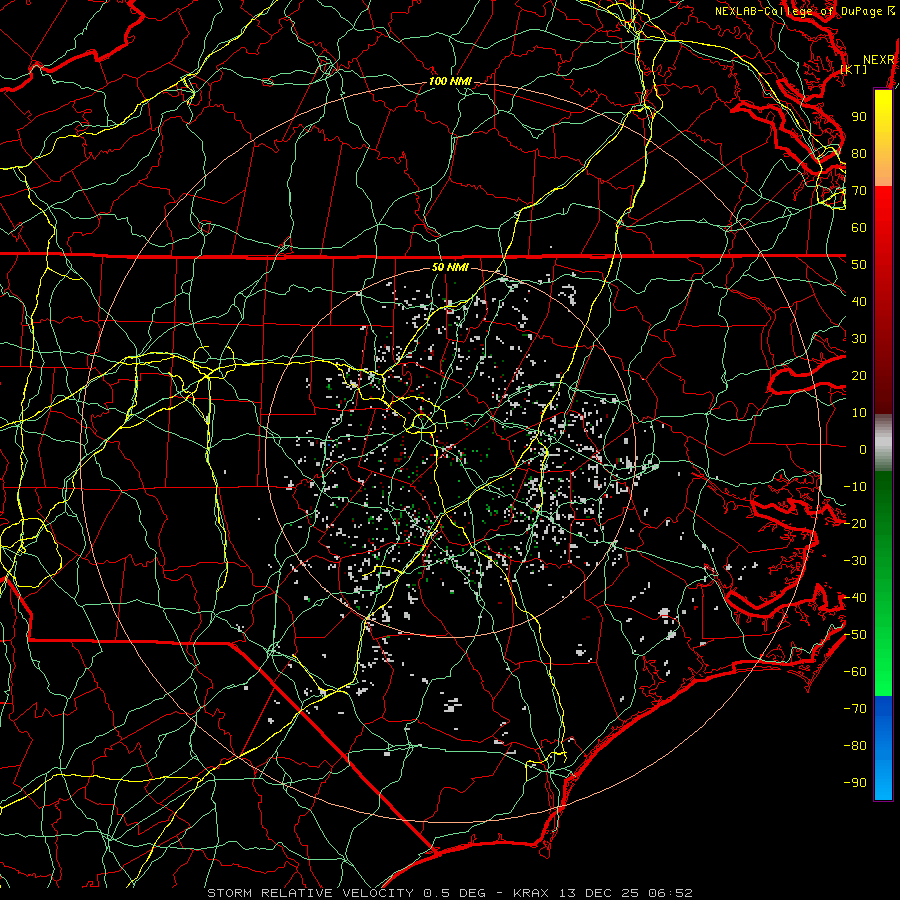This screenshot has width=900, height=900.
Task: Click the 80 knot label on the scale
Action: pyautogui.click(x=859, y=154)
